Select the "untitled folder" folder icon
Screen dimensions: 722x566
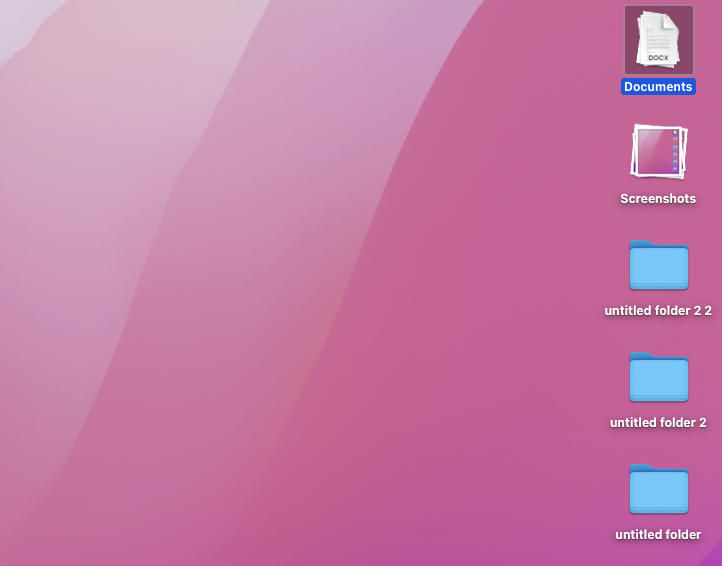coord(658,489)
